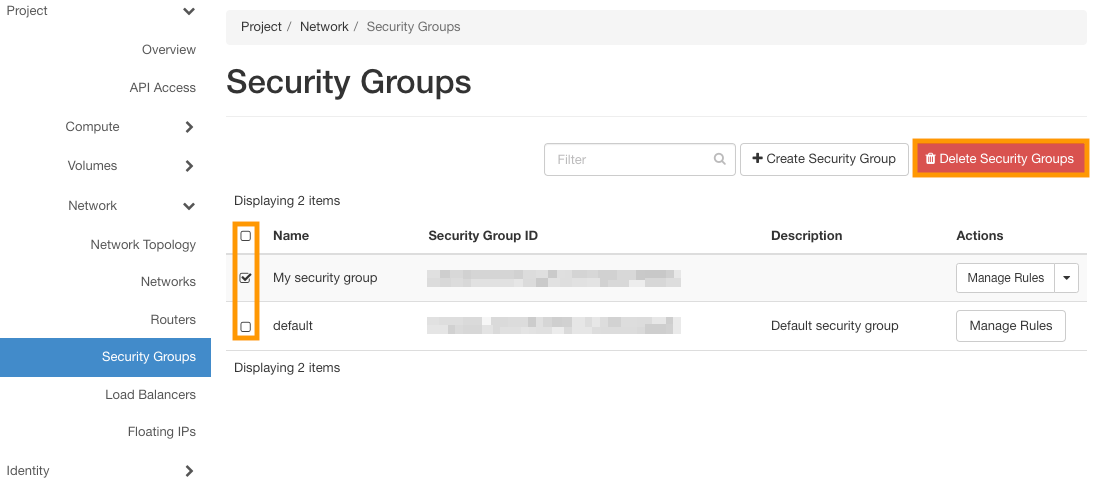
Task: Click the My security group name cell
Action: 325,278
